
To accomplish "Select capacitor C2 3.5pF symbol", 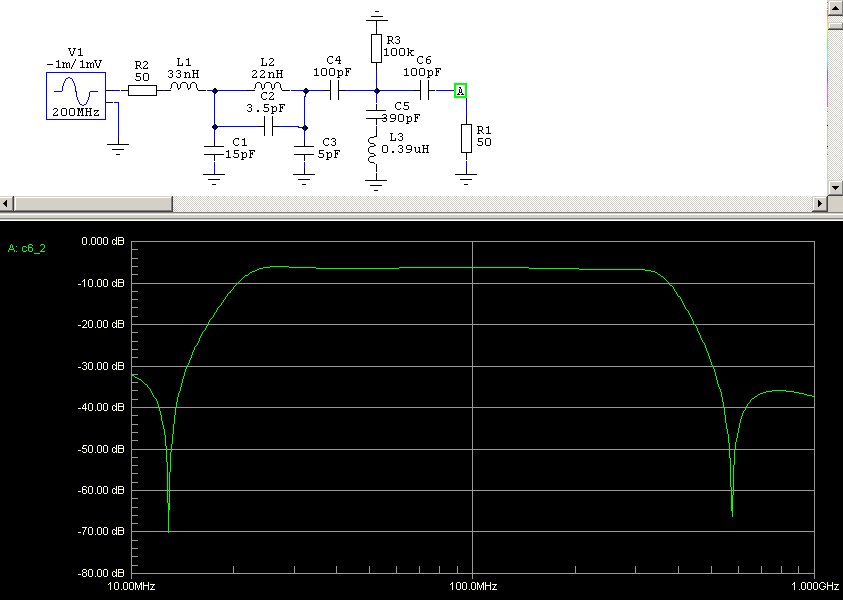I will coord(269,127).
